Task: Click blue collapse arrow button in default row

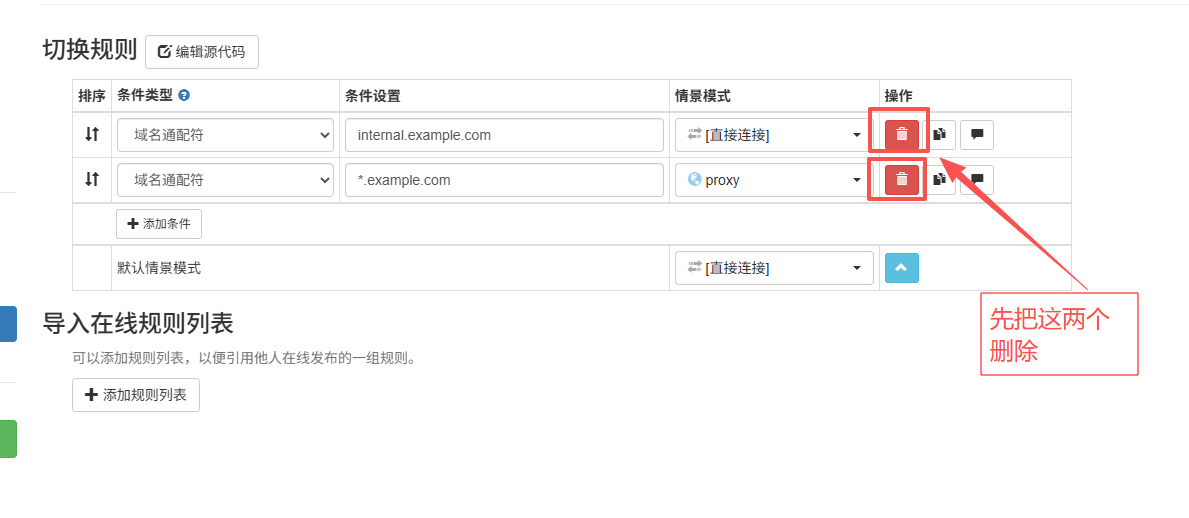Action: 902,268
